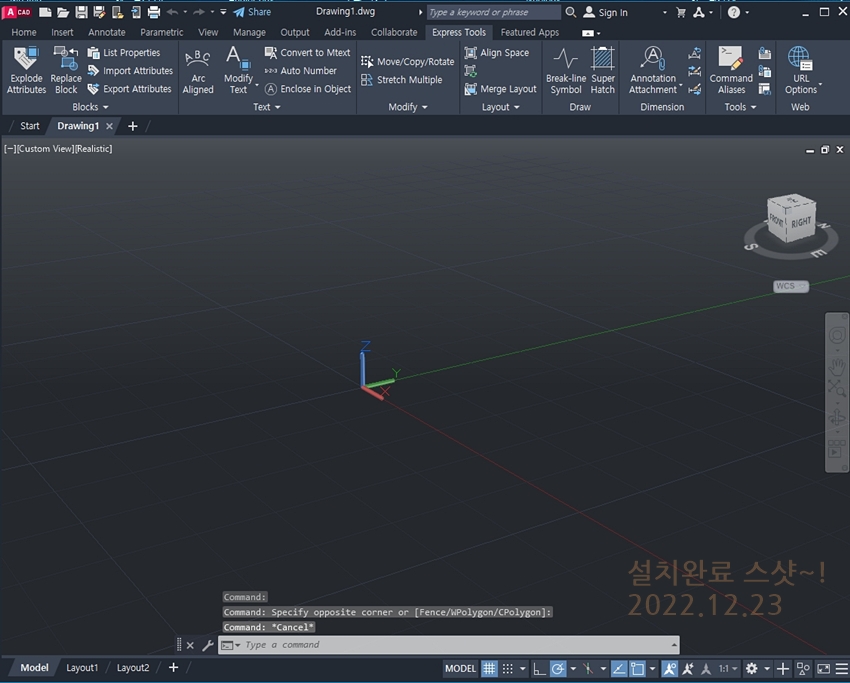Expand the Blocks panel dropdown
The height and width of the screenshot is (683, 850).
click(x=91, y=107)
